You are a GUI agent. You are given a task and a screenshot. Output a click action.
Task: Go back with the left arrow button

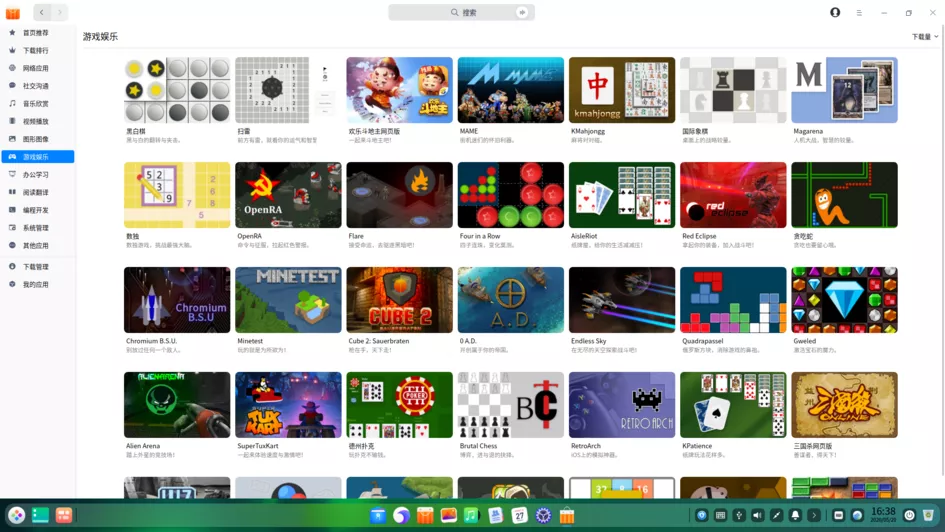coord(42,12)
